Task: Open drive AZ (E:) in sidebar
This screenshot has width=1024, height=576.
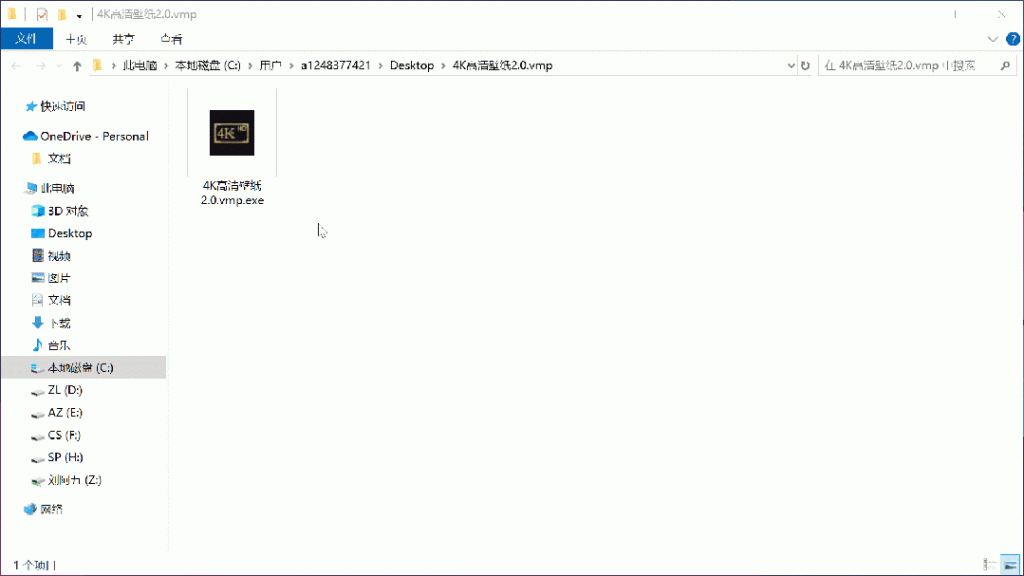Action: tap(65, 413)
